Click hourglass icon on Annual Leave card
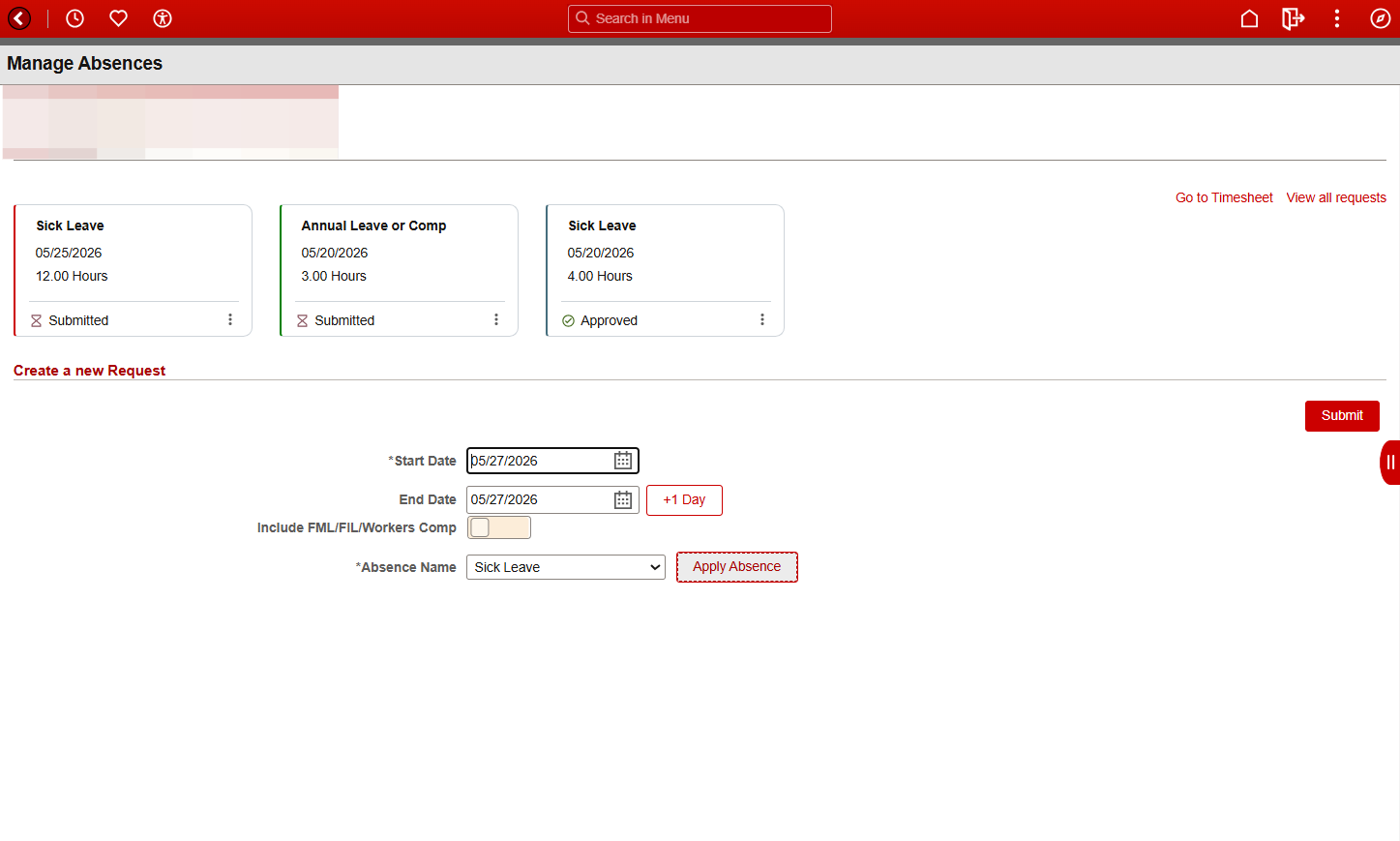 [x=302, y=320]
